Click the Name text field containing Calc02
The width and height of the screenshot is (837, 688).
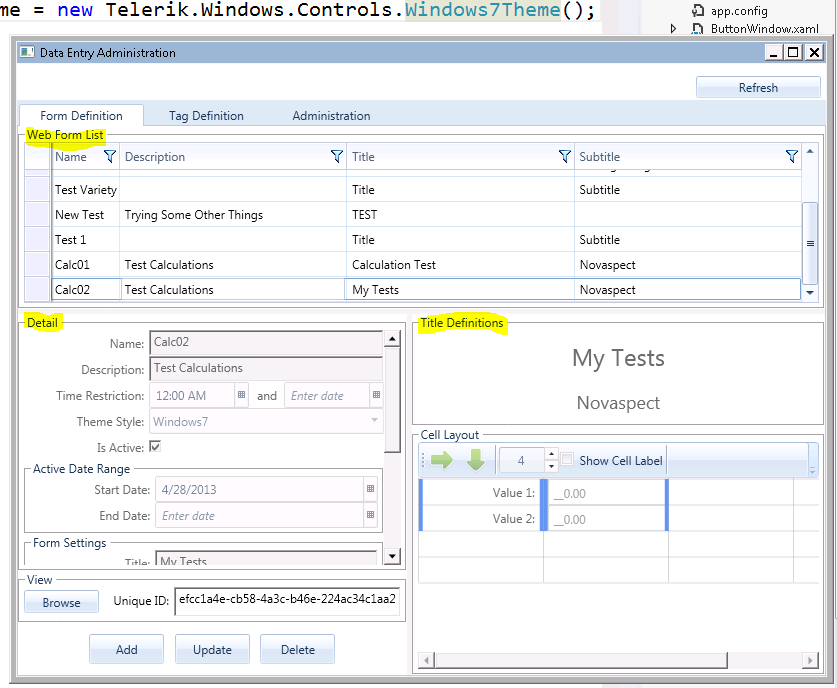point(266,343)
